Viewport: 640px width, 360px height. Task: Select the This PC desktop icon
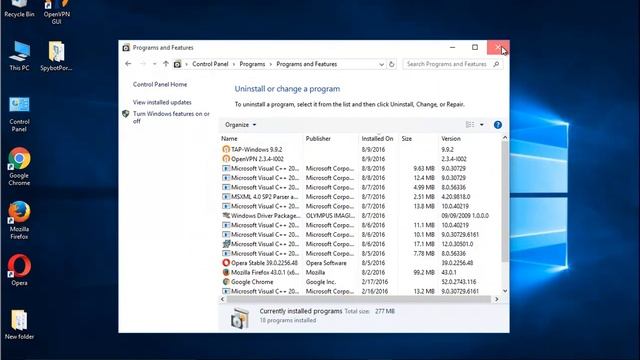coord(19,56)
